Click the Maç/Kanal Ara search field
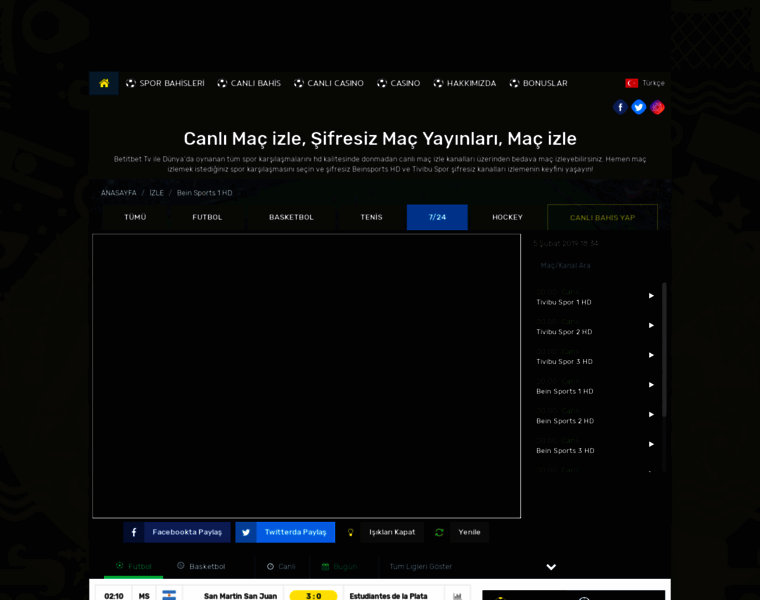760x600 pixels. [x=596, y=266]
